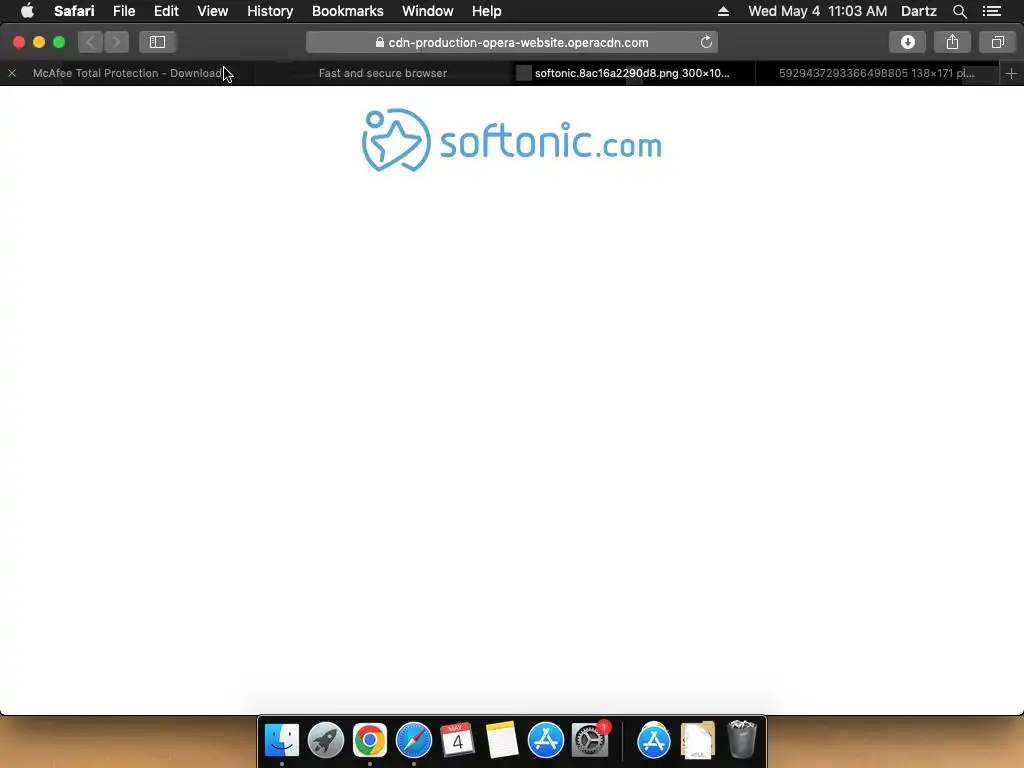
Task: Open App Store from the Dock
Action: 545,741
